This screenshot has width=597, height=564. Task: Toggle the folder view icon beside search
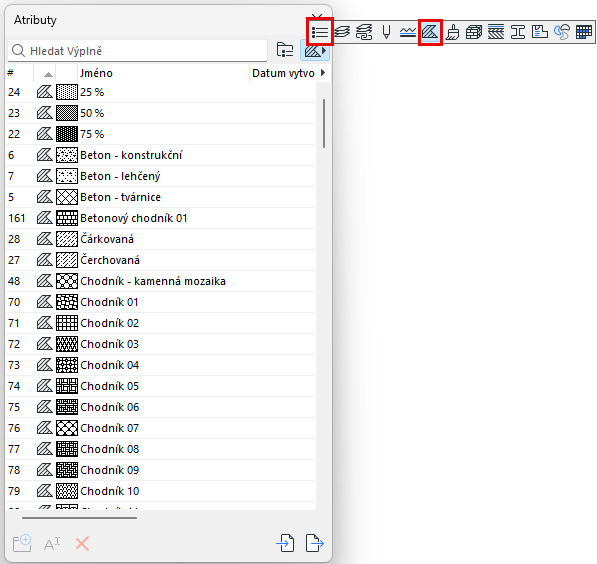click(285, 50)
